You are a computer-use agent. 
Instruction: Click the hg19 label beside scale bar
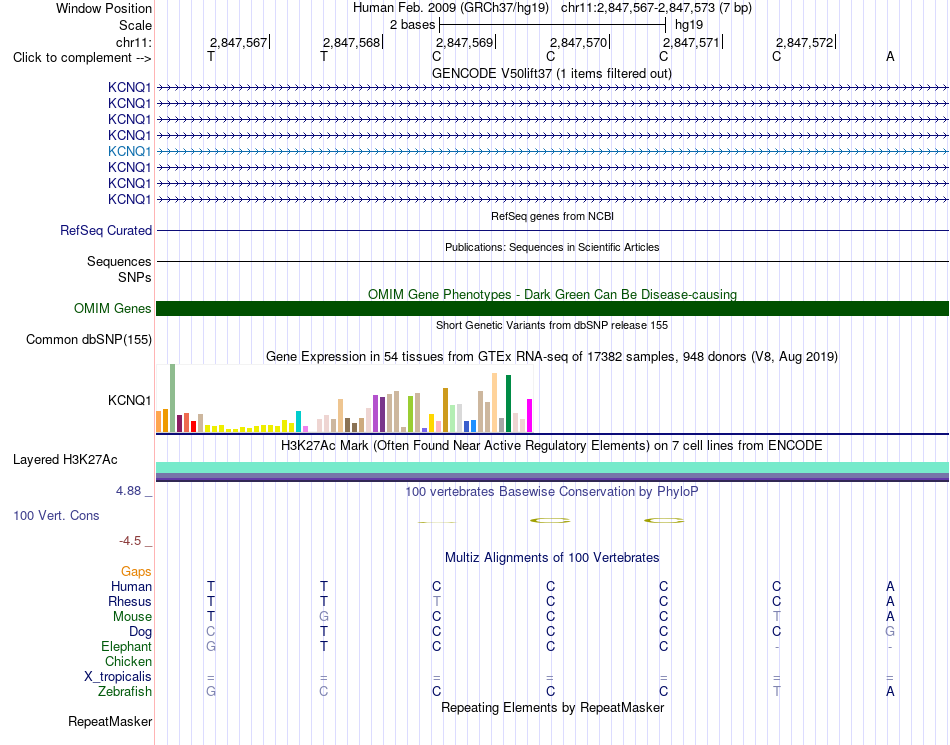689,25
